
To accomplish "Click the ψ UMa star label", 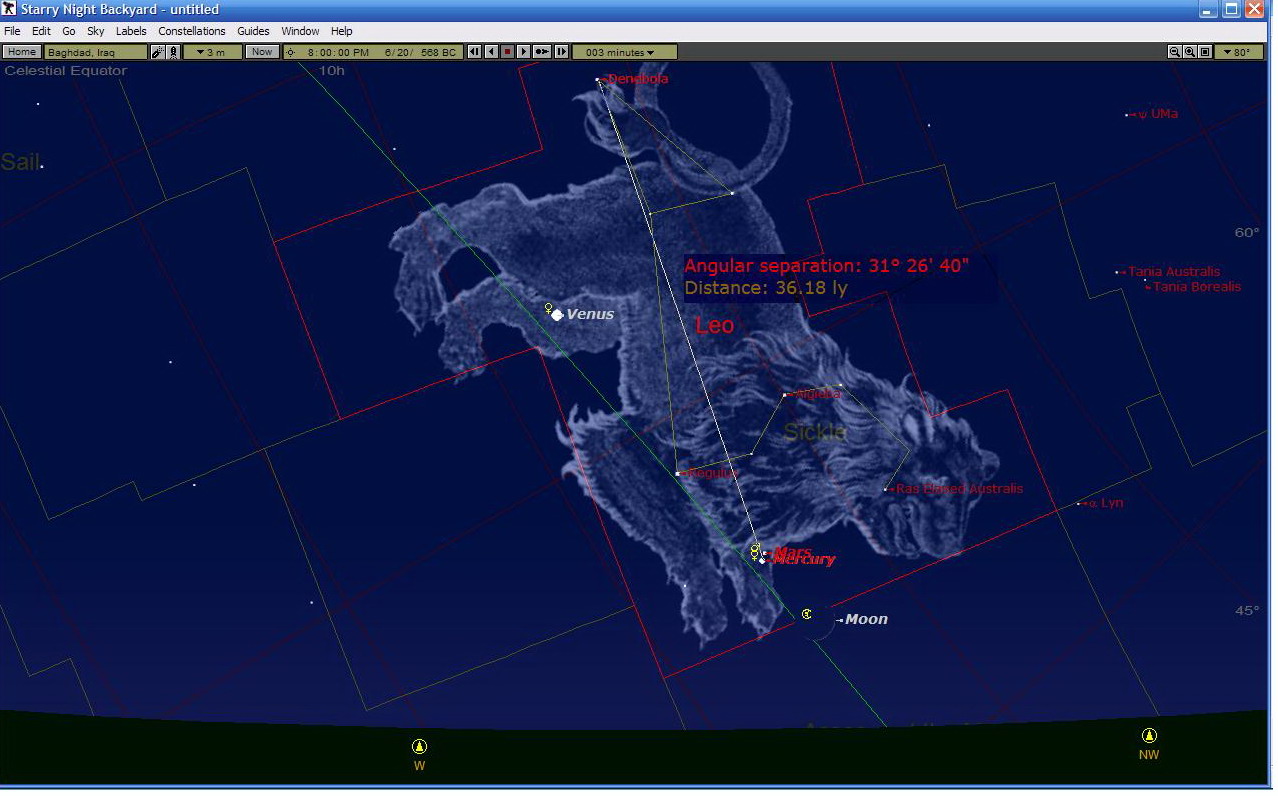I will tap(1157, 114).
